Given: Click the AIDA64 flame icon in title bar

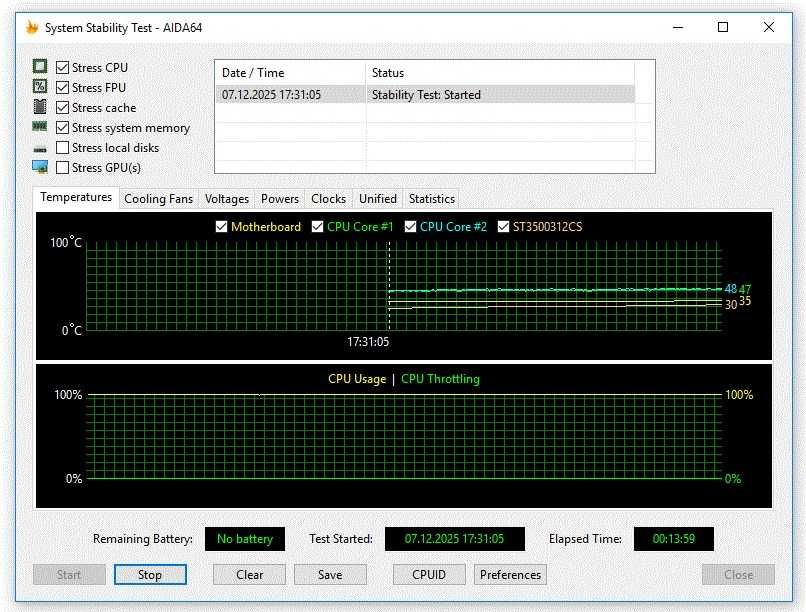Looking at the screenshot, I should coord(32,27).
